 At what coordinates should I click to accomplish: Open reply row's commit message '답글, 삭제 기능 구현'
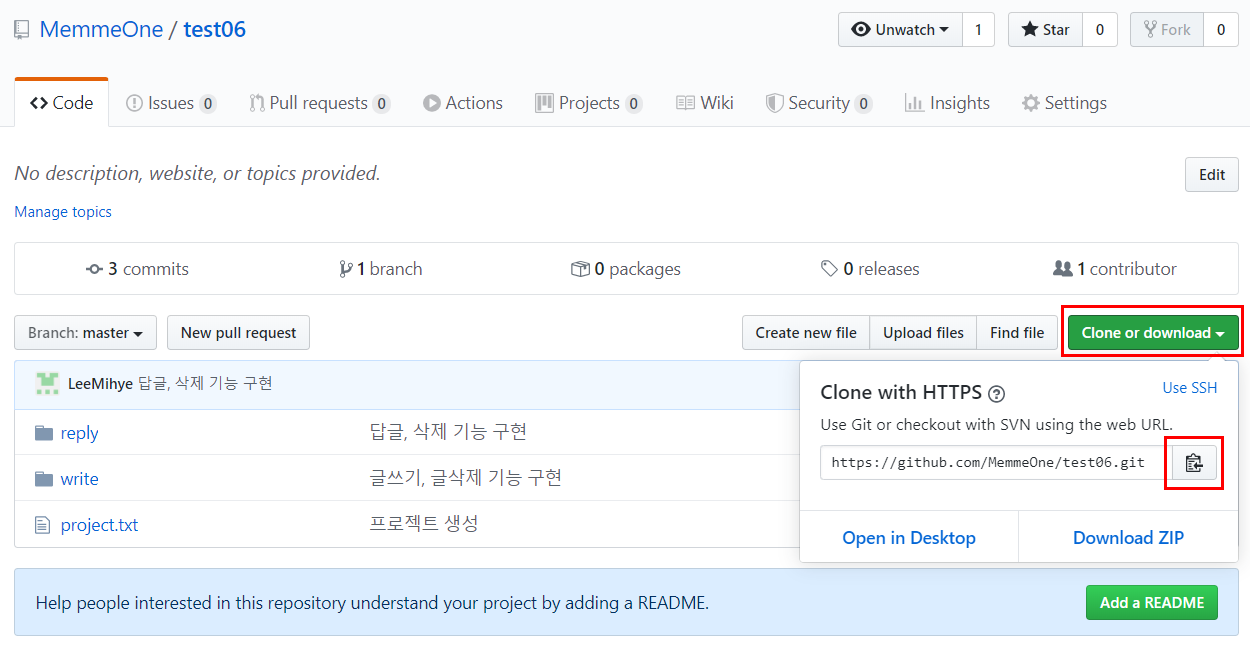pos(448,432)
